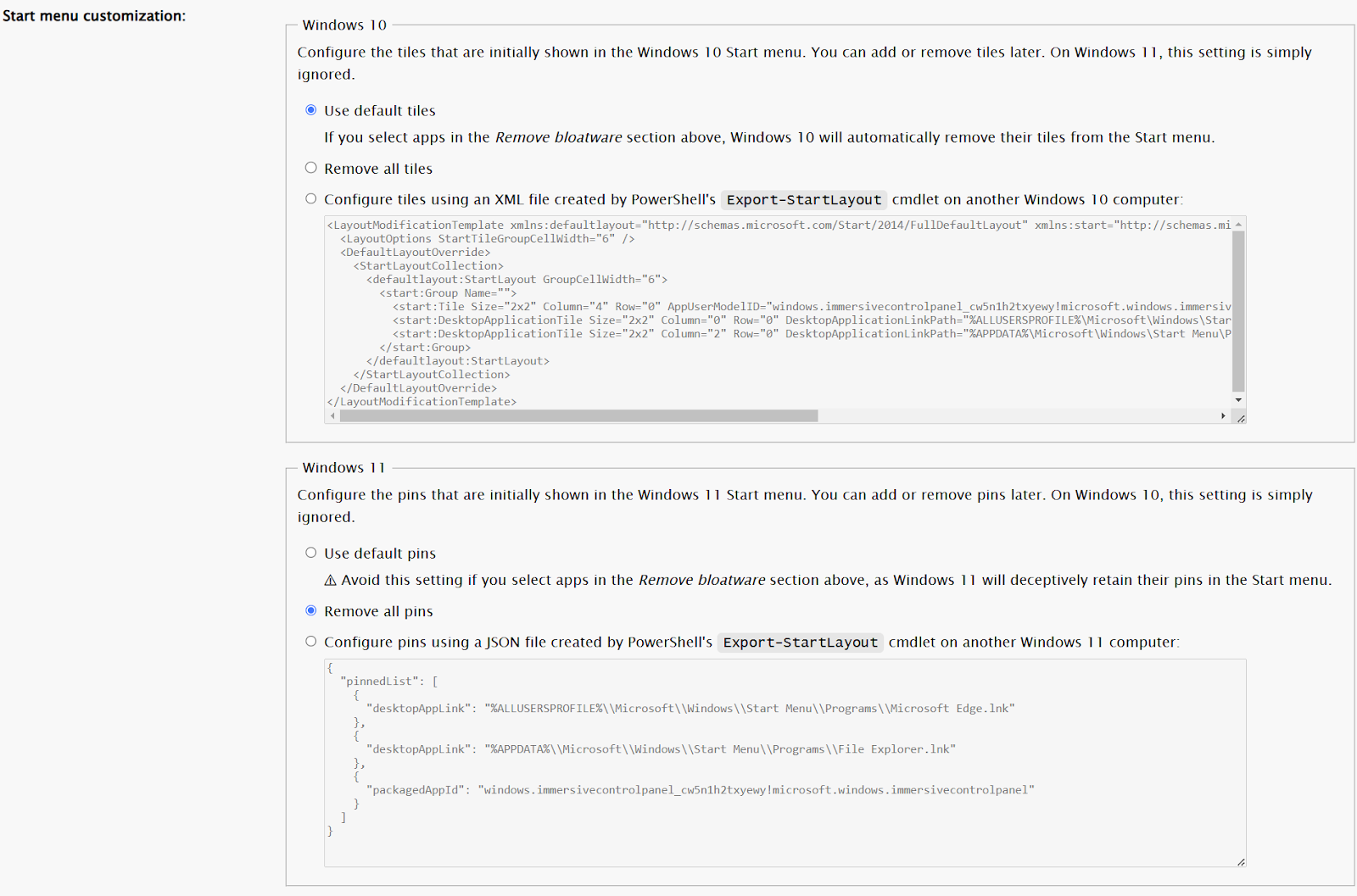Click Export-StartLayout code in Windows 10 section
Image resolution: width=1357 pixels, height=896 pixels.
(803, 200)
